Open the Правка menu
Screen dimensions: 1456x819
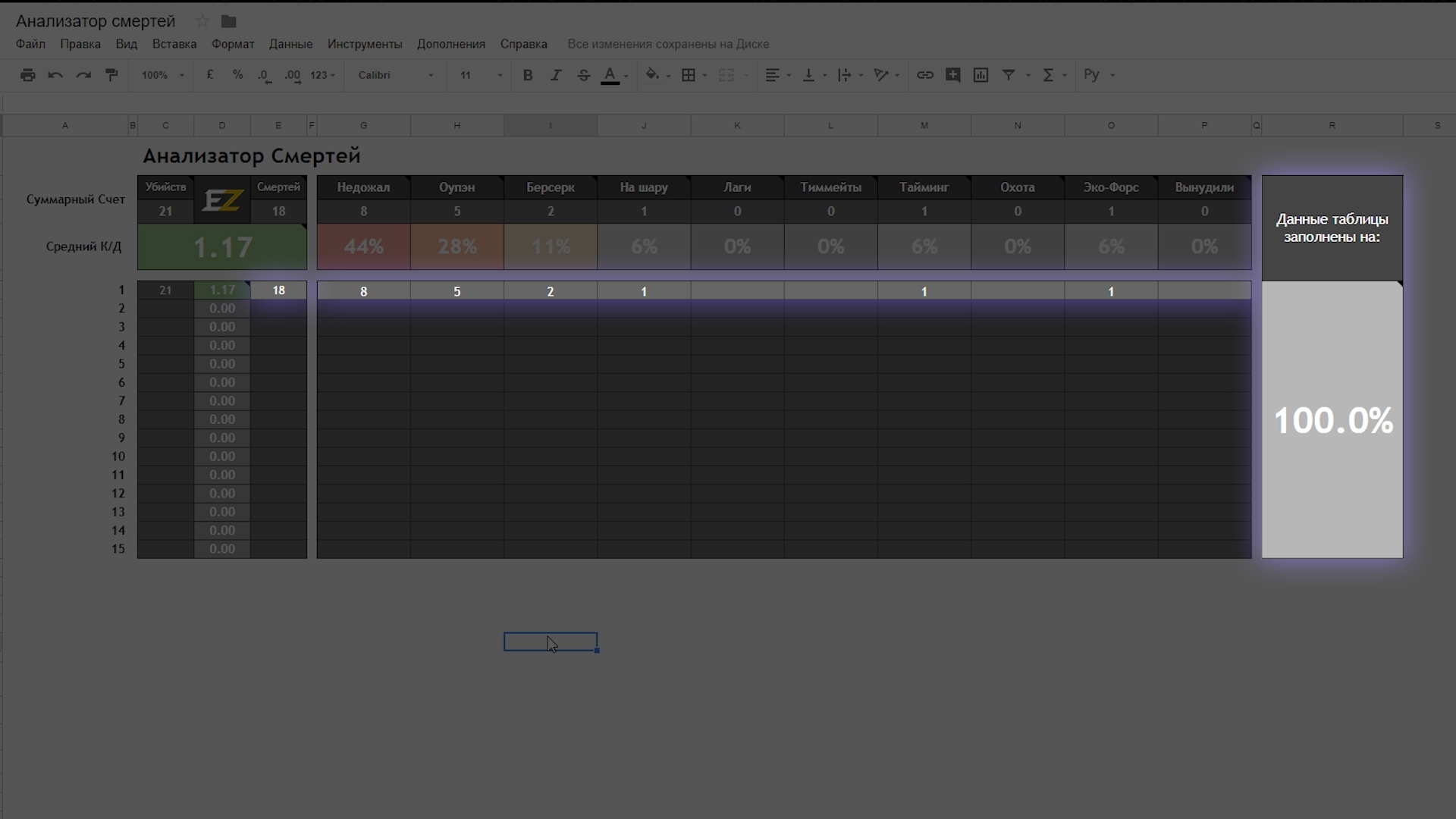[x=80, y=44]
